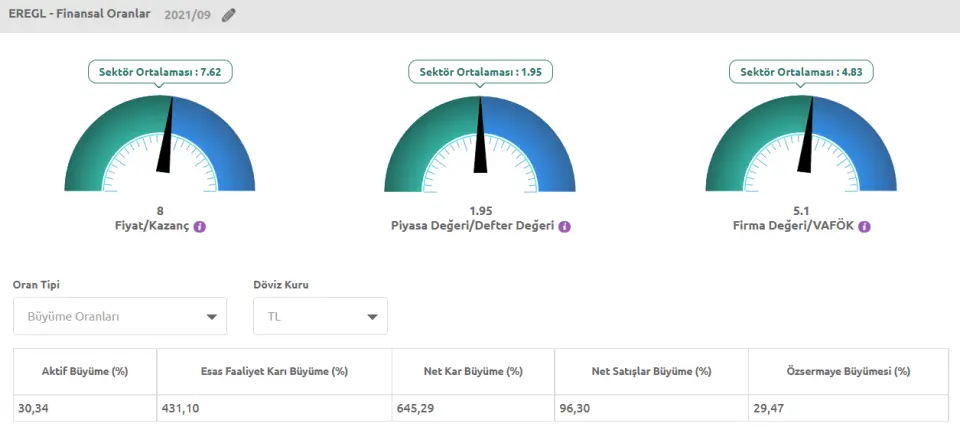Click Sektör Ortalaması 7.62 label
The height and width of the screenshot is (430, 960).
click(x=160, y=72)
